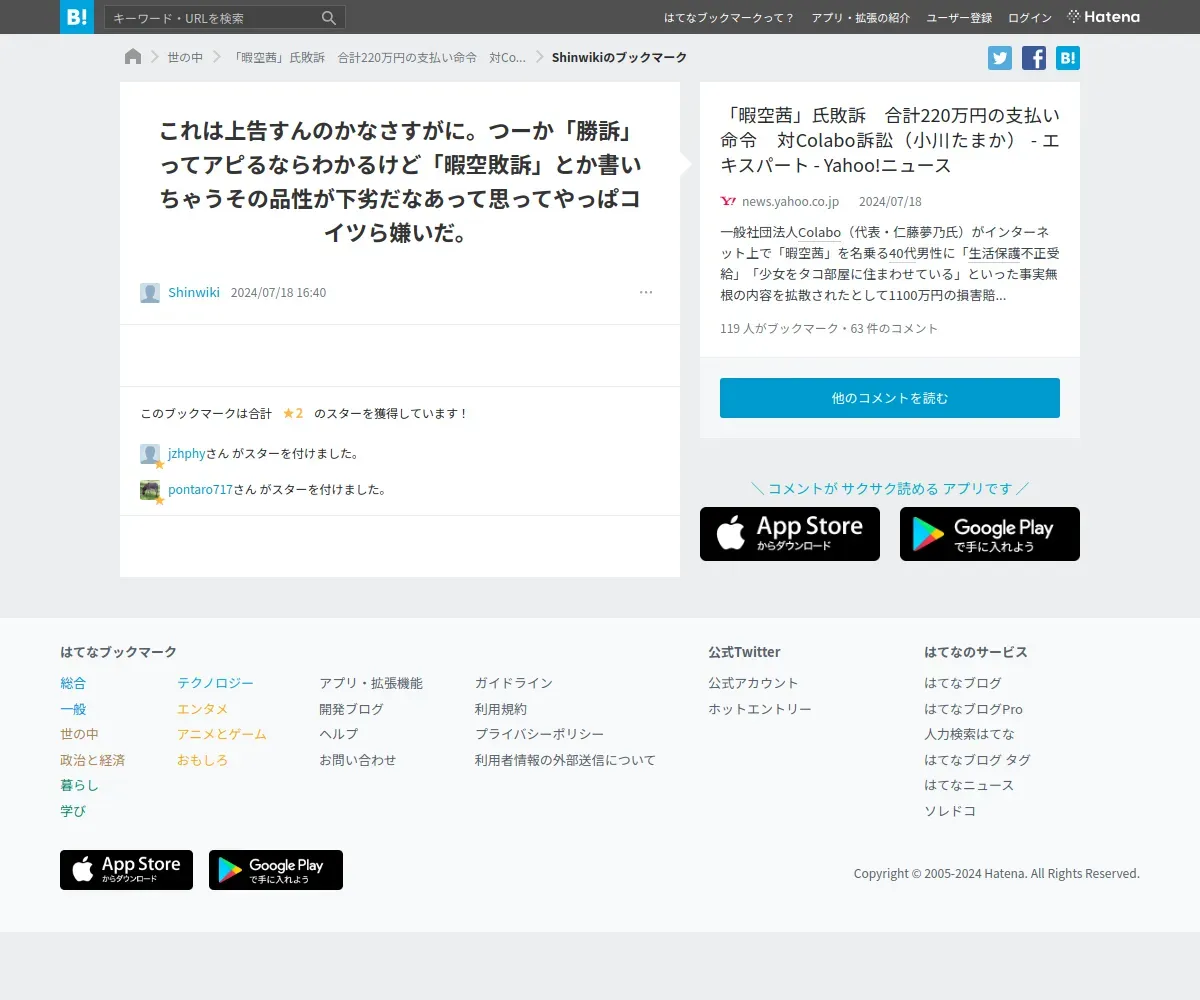This screenshot has width=1200, height=1000.
Task: Open ユーザー登録 in top menu
Action: click(959, 18)
